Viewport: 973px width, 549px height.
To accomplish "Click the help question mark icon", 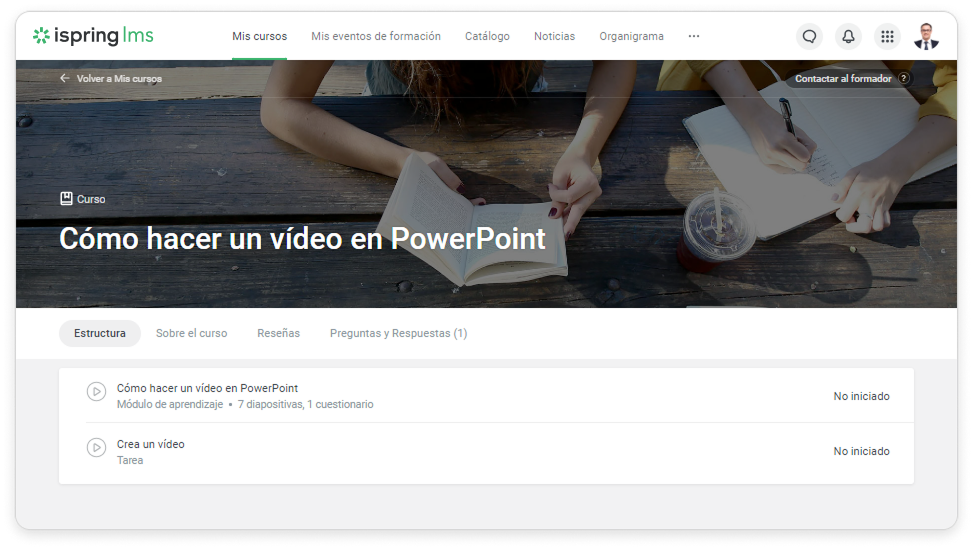I will [x=903, y=78].
